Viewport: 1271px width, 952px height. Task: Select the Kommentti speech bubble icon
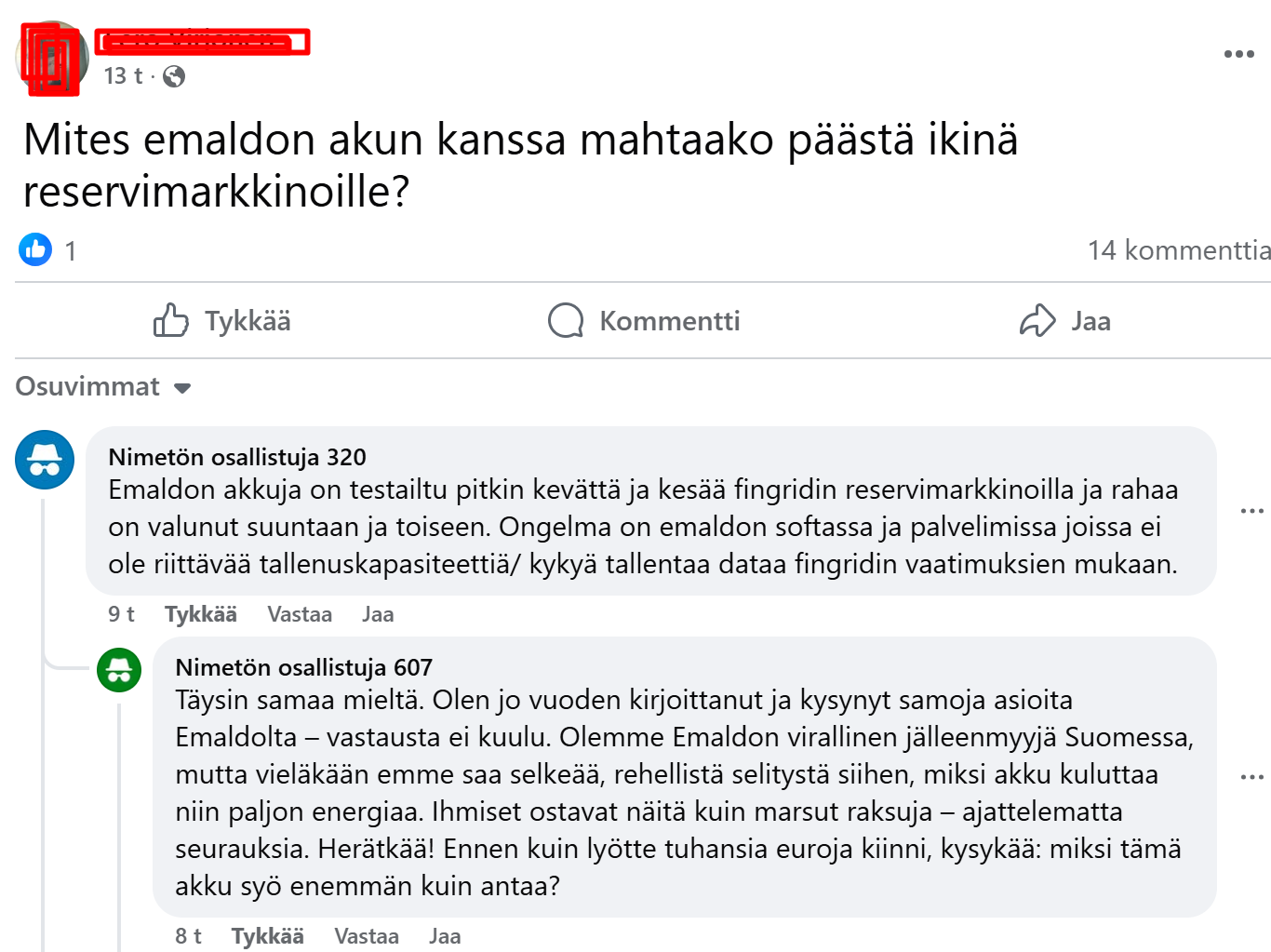coord(564,321)
